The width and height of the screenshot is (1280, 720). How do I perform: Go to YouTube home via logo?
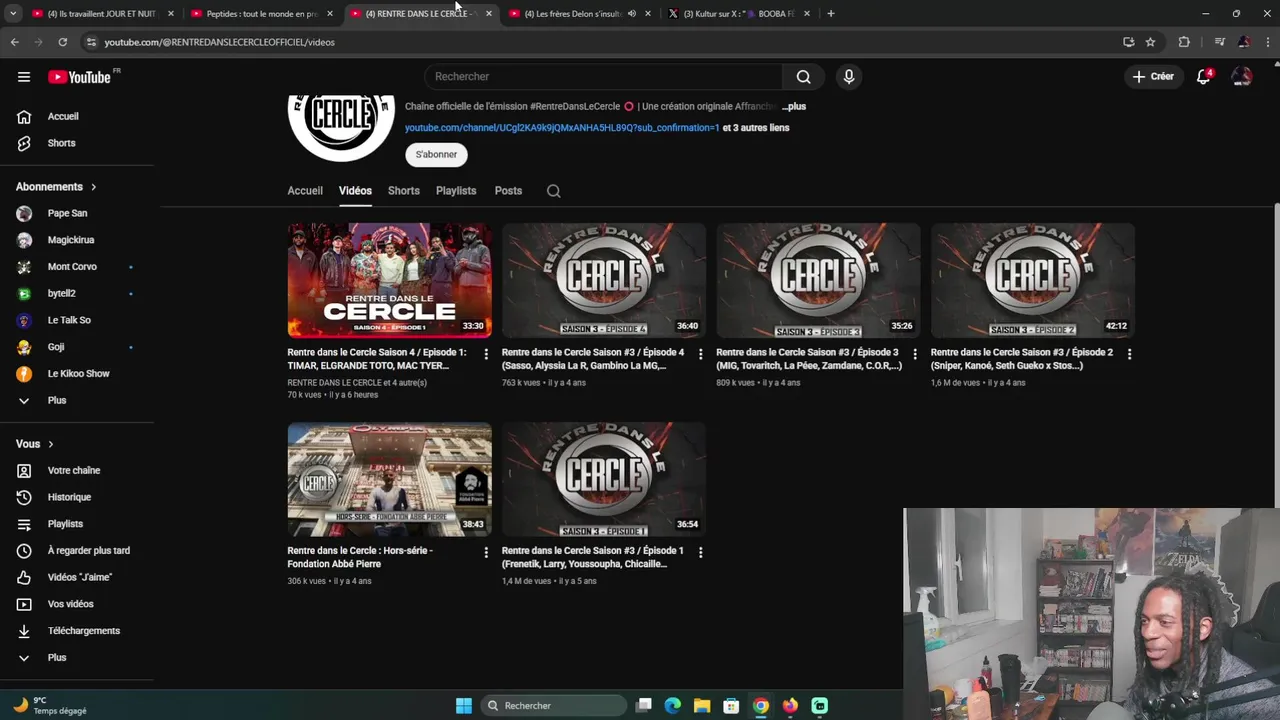79,77
